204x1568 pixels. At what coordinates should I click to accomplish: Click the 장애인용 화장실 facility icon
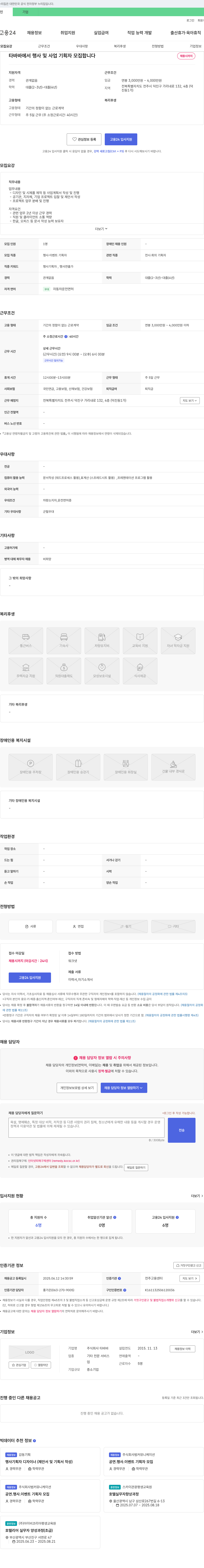tap(126, 767)
